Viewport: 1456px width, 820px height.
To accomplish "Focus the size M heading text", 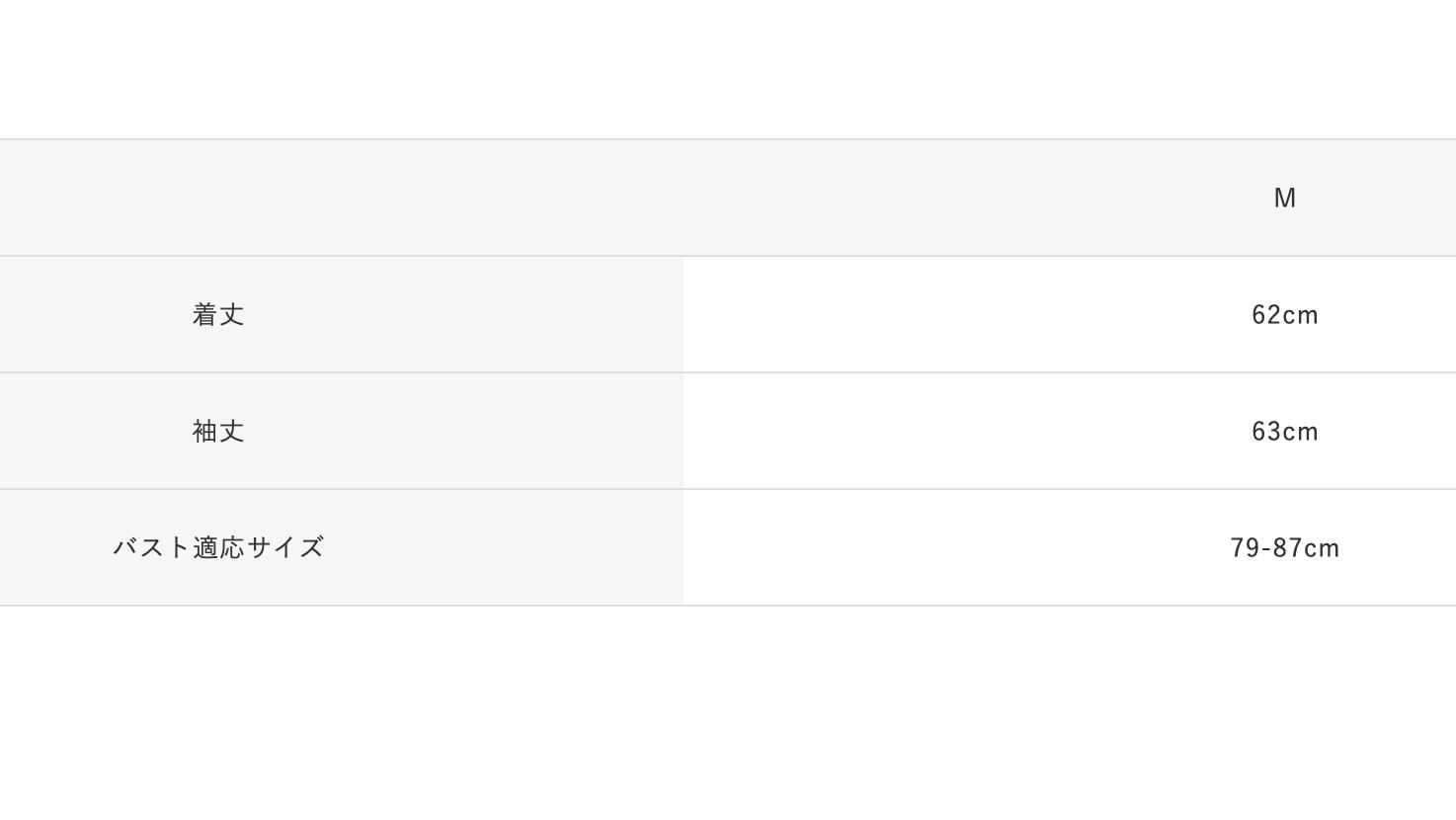I will point(1284,198).
